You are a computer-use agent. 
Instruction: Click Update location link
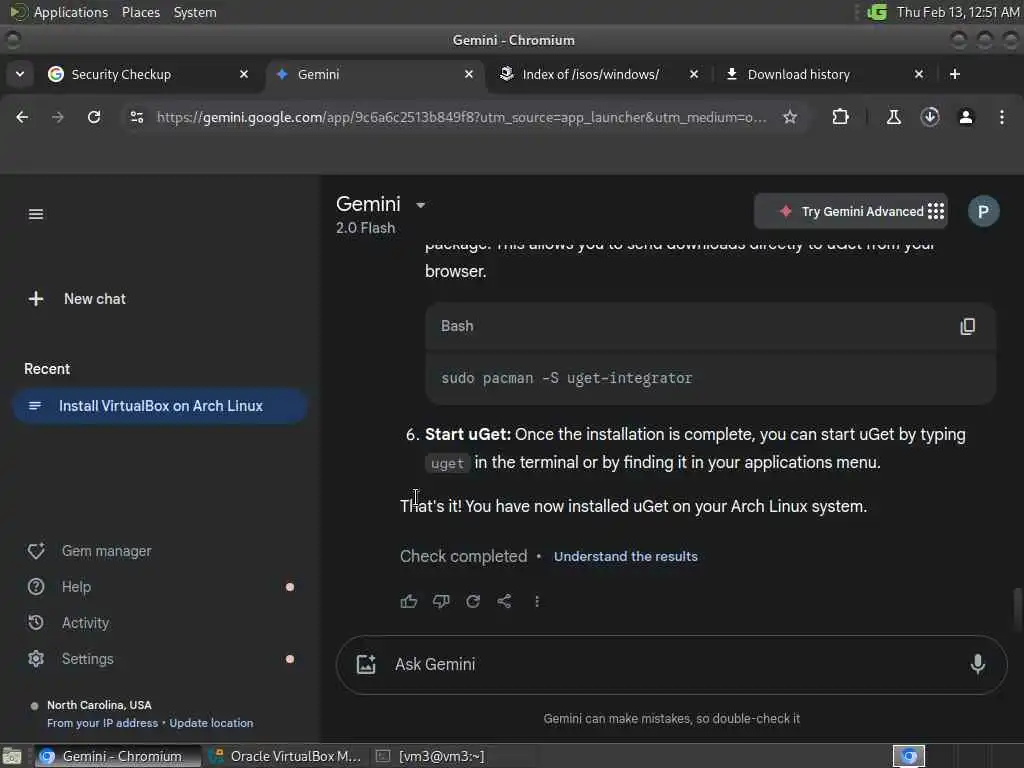[x=211, y=723]
